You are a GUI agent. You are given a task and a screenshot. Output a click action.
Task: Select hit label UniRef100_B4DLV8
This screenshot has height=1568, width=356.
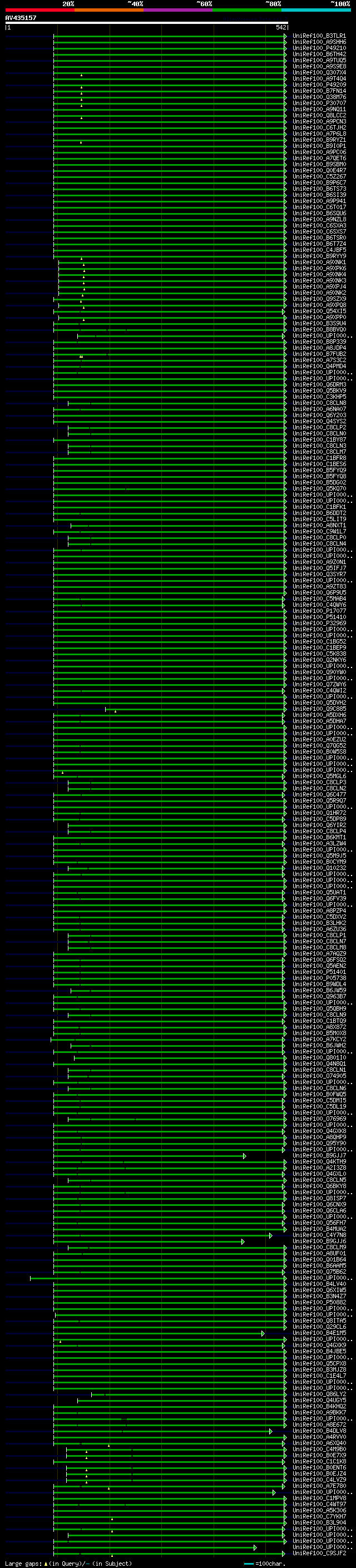(319, 1431)
